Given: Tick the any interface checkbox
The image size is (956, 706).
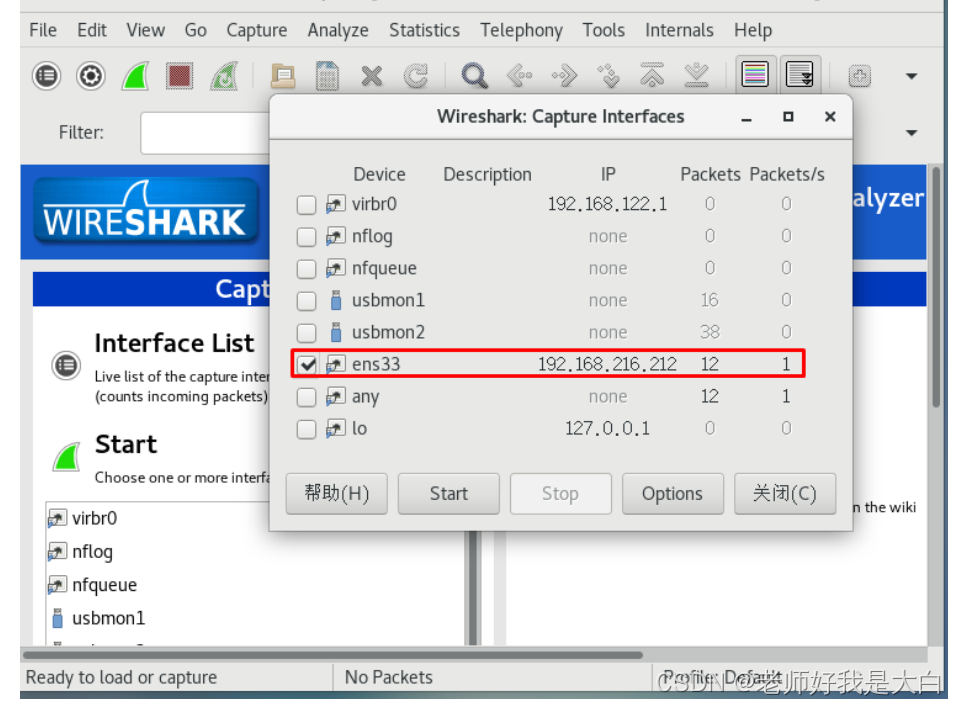Looking at the screenshot, I should point(306,397).
